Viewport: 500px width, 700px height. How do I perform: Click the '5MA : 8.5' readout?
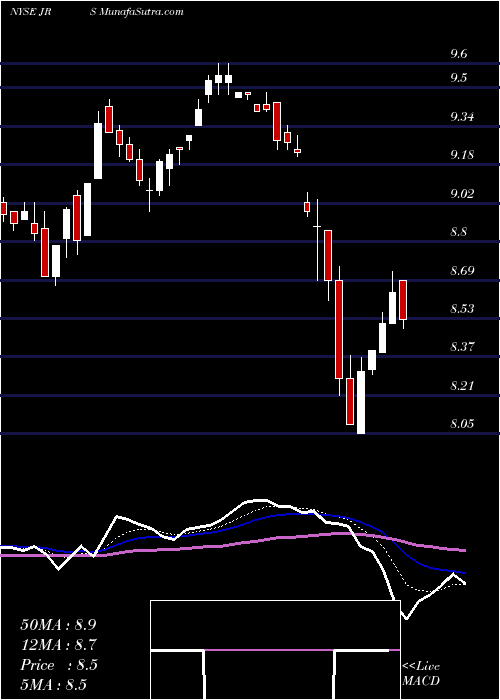click(53, 685)
